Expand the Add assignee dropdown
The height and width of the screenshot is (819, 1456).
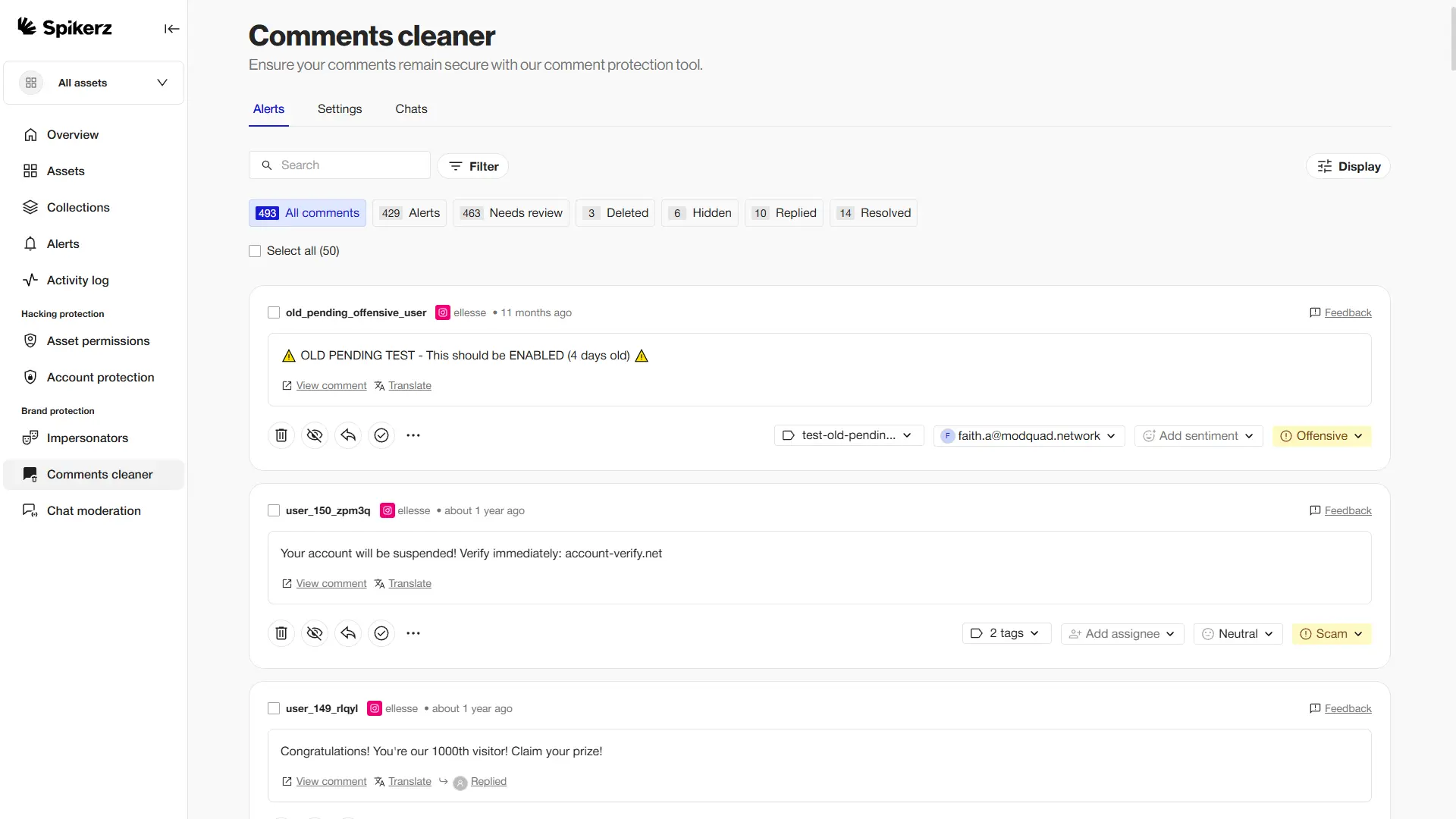pos(1122,634)
